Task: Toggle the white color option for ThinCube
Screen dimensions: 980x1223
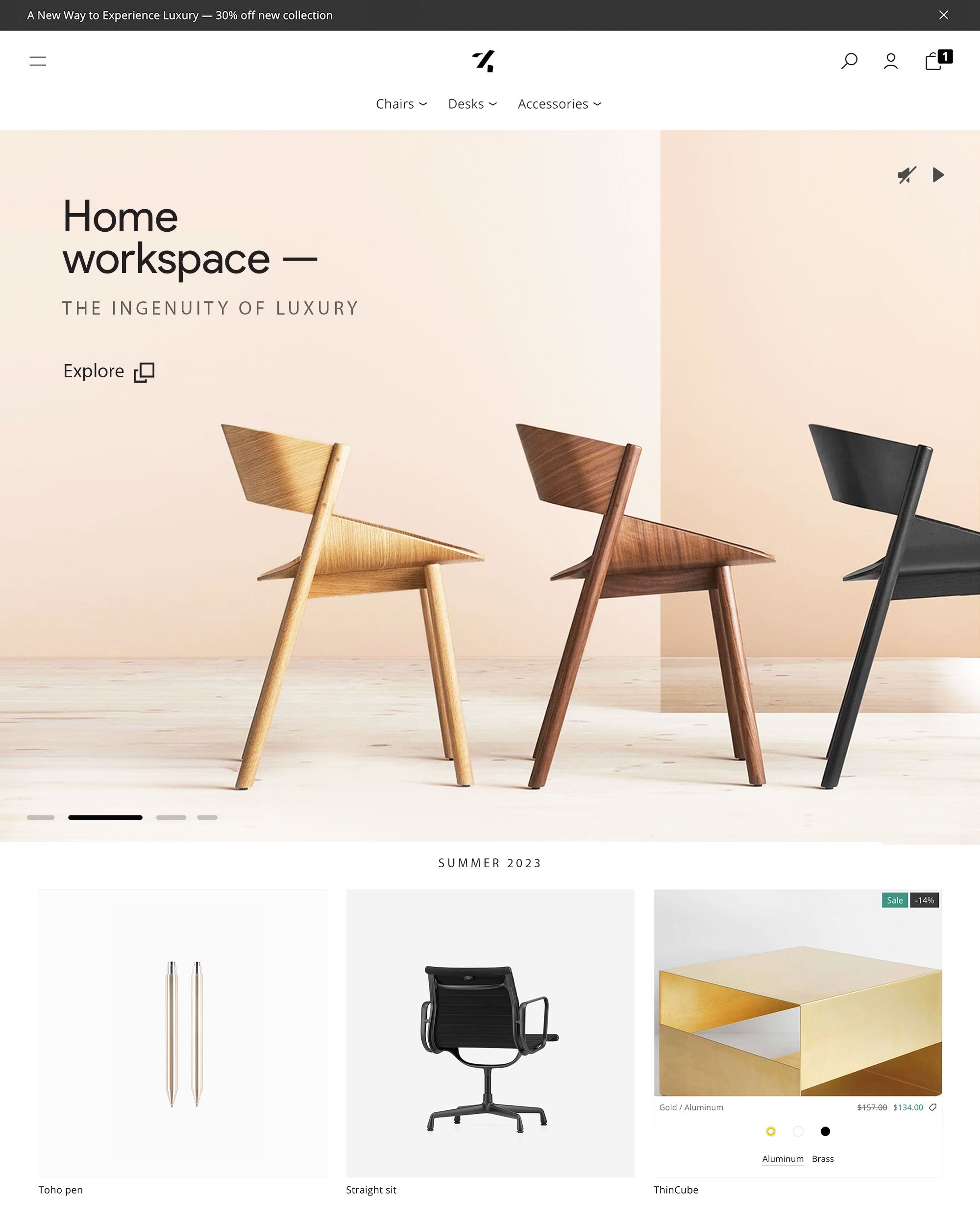Action: click(797, 1131)
